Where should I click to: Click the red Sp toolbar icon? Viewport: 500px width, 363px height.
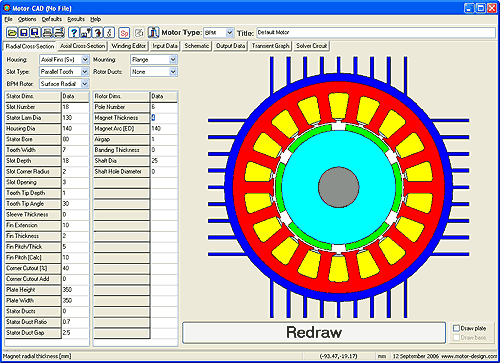(124, 33)
